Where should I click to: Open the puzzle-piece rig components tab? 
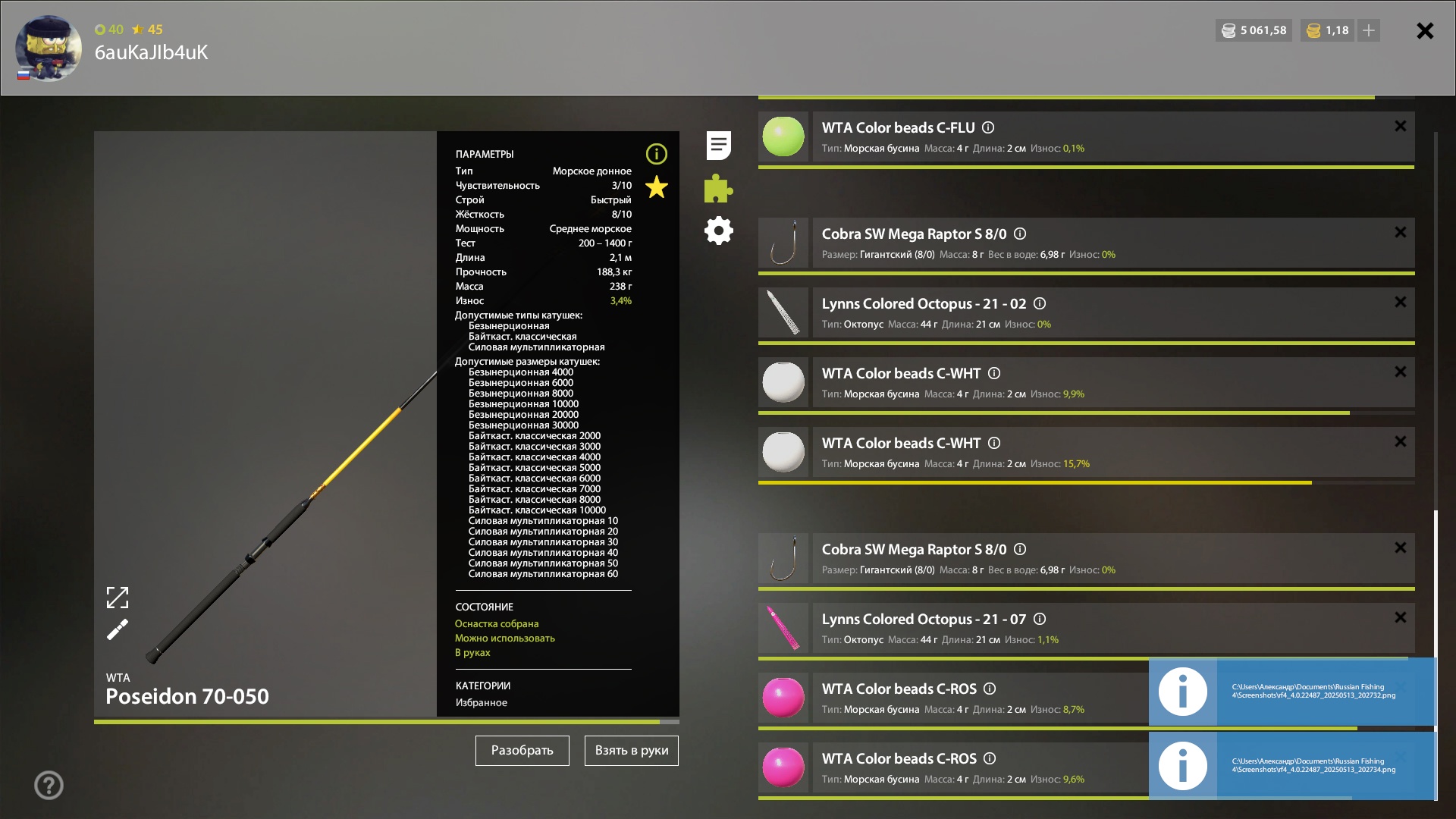(718, 188)
